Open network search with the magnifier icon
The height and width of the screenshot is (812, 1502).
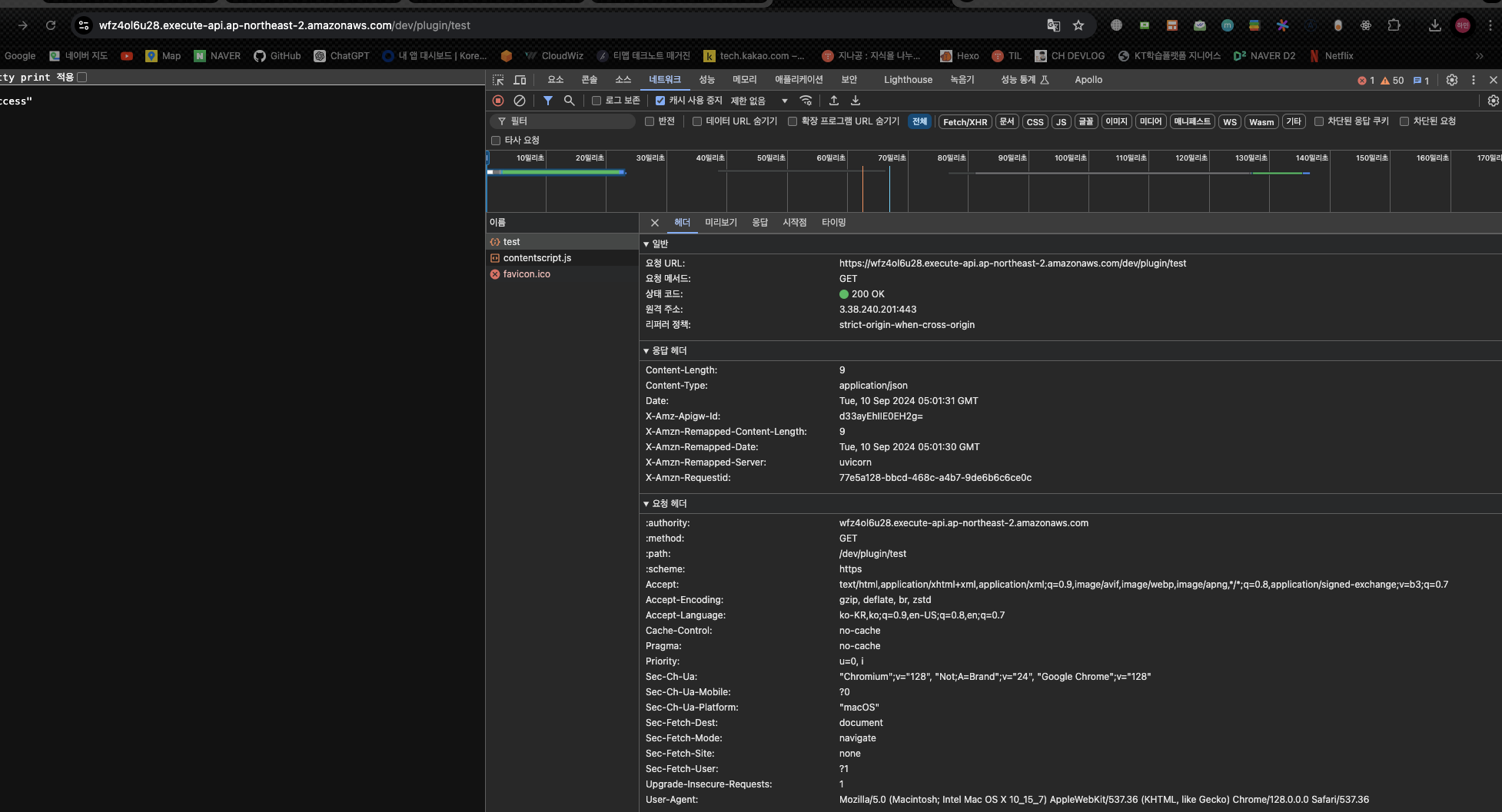click(570, 101)
